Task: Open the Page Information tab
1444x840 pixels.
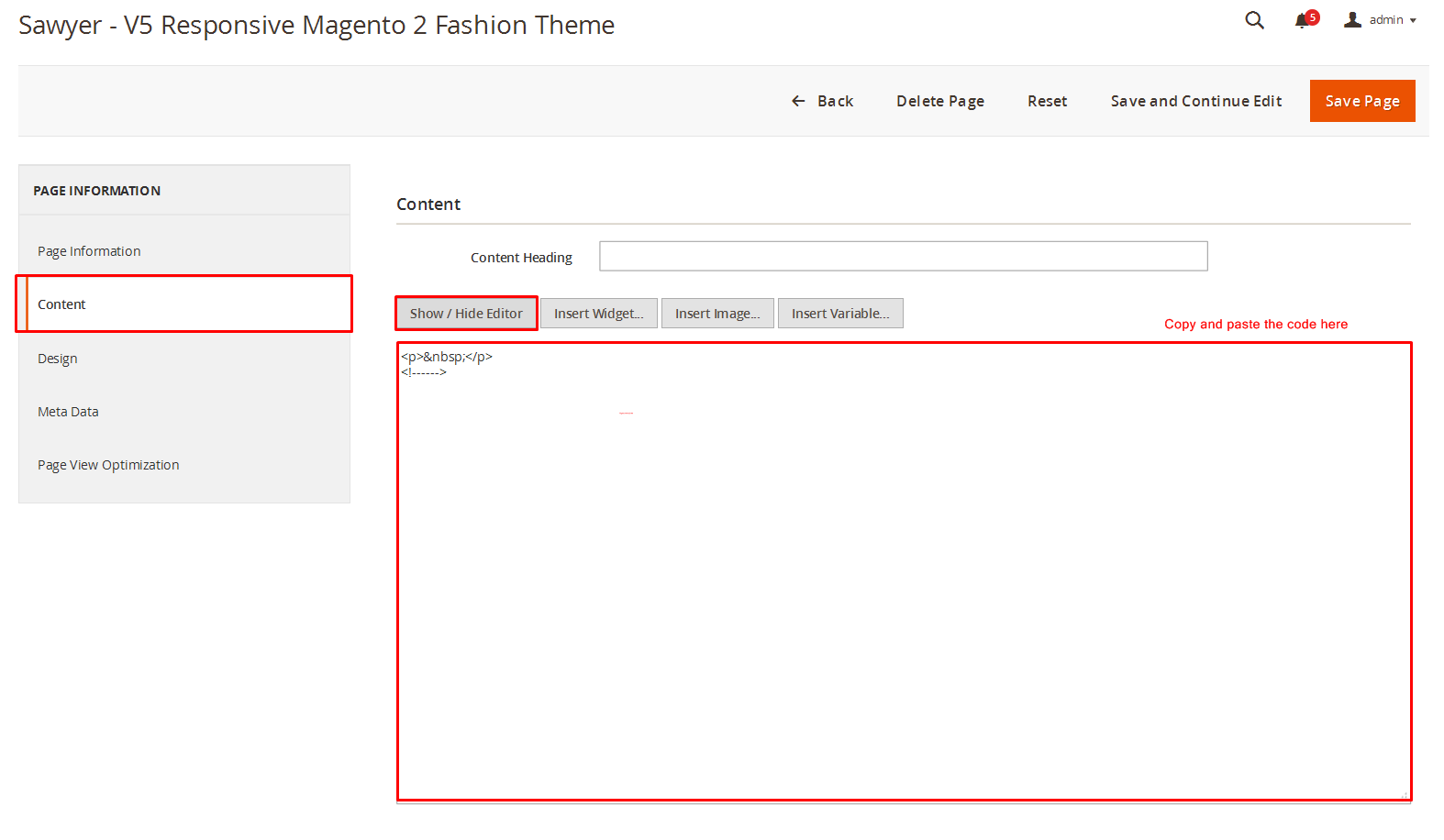Action: 184,251
